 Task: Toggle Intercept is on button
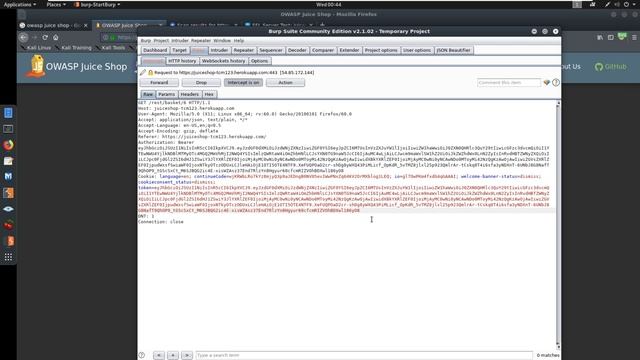pos(243,82)
